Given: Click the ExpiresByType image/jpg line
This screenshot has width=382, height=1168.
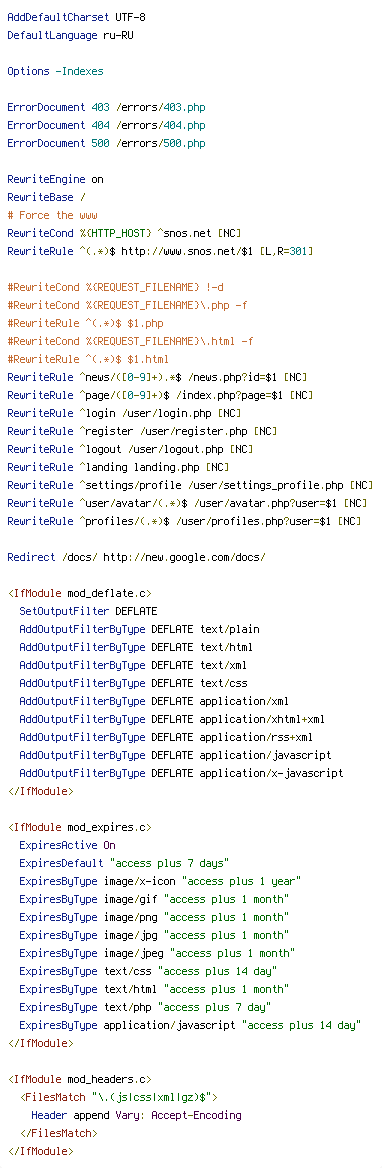Looking at the screenshot, I should [154, 936].
